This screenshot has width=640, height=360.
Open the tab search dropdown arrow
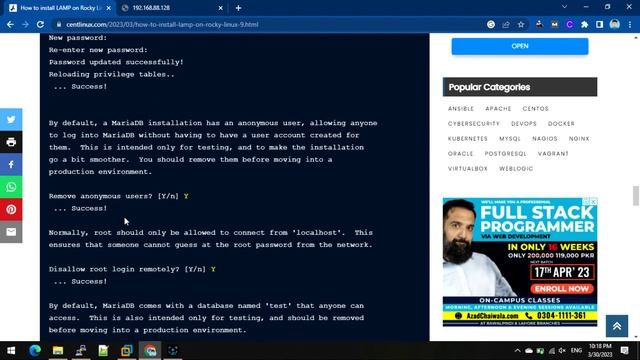click(564, 7)
